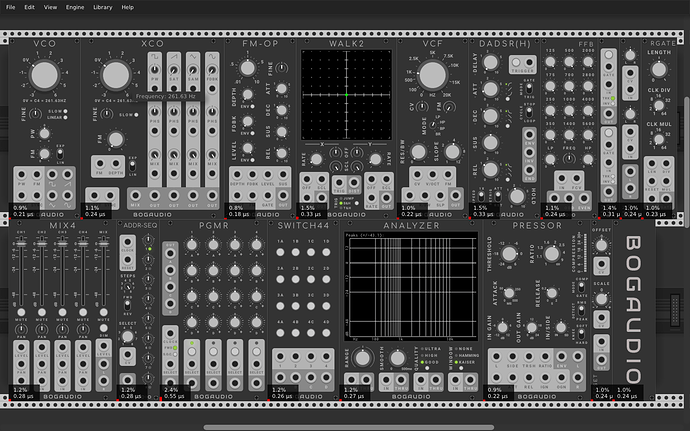This screenshot has height=431, width=690.
Task: Click the MIX4 CH1 level fader
Action: pos(21,243)
